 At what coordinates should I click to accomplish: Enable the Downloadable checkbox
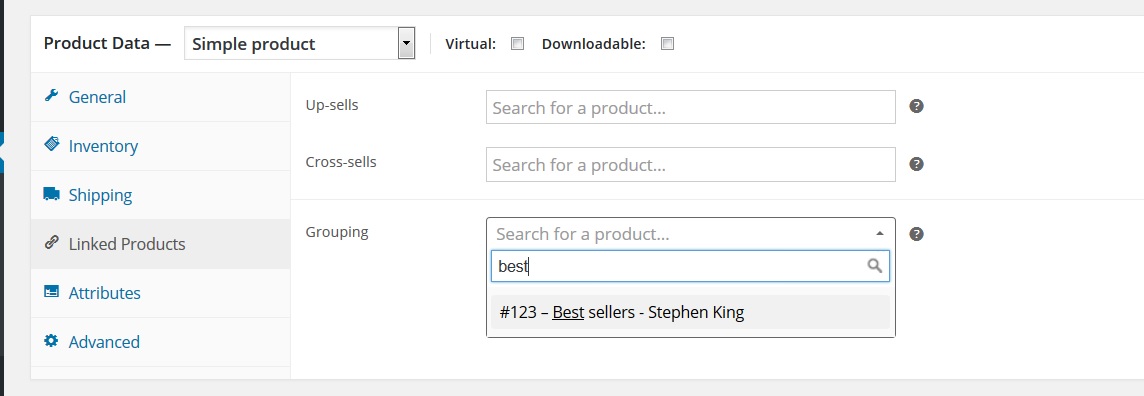667,44
